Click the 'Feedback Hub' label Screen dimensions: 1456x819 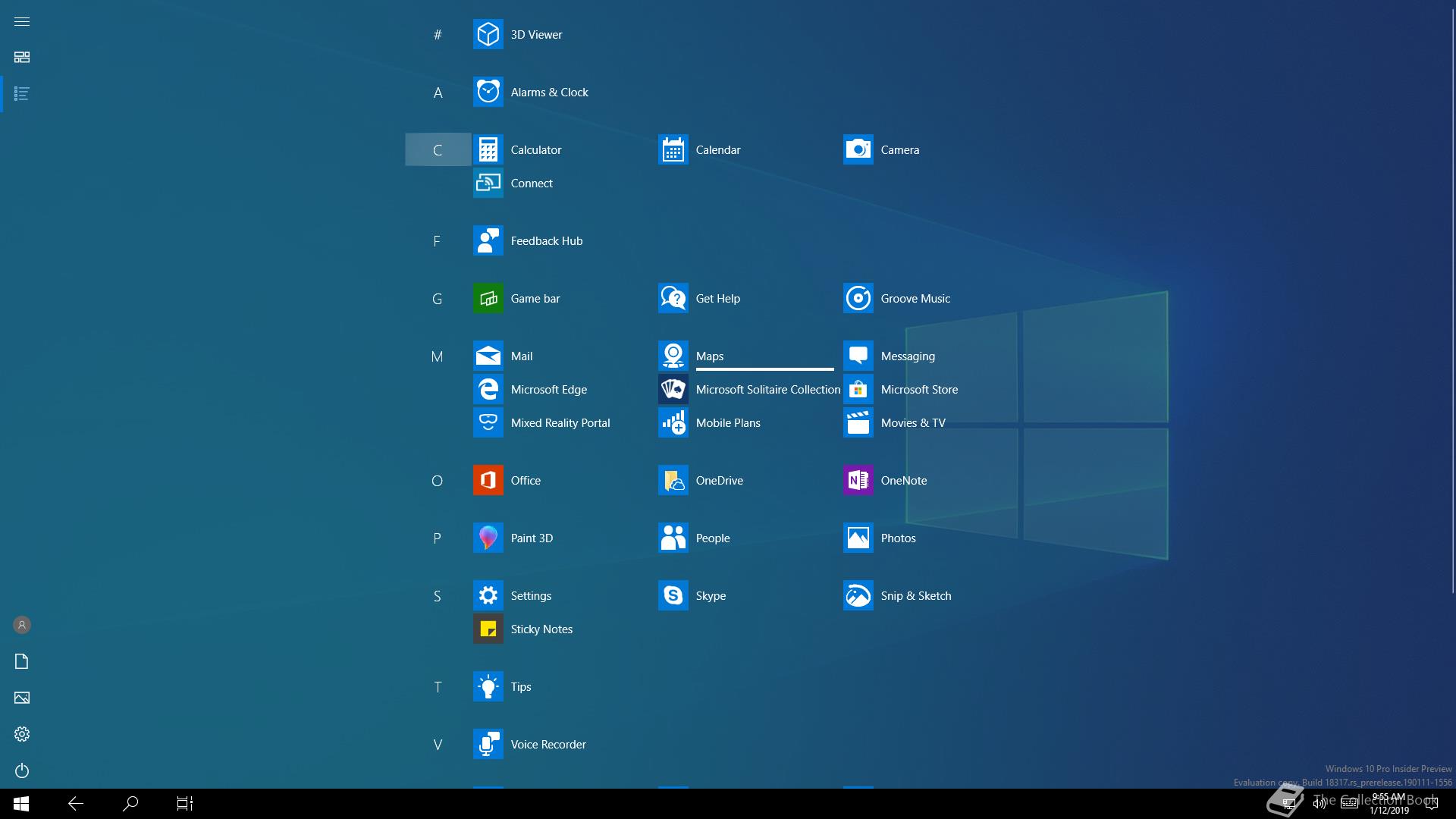click(x=547, y=241)
